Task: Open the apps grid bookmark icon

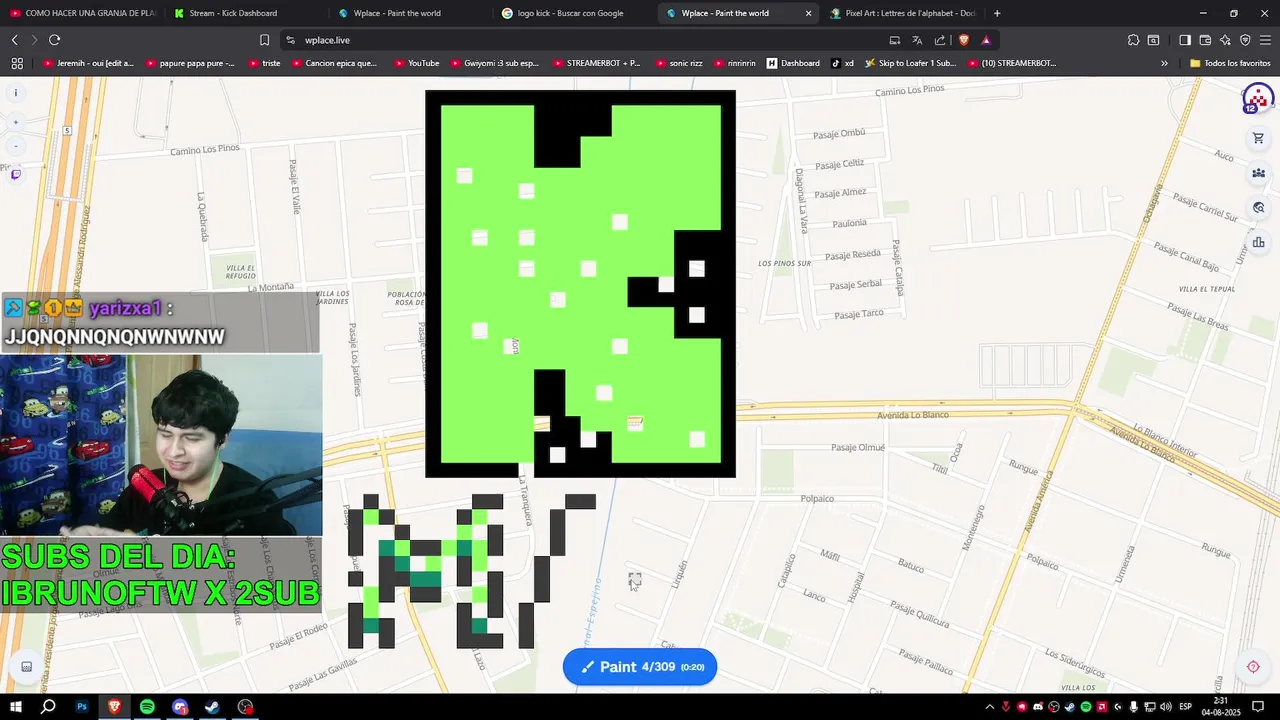Action: pyautogui.click(x=17, y=63)
